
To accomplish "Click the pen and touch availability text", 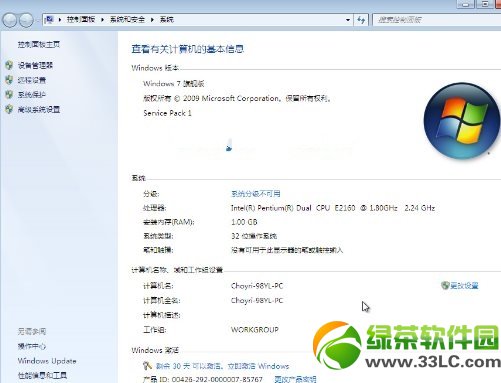I will 287,250.
